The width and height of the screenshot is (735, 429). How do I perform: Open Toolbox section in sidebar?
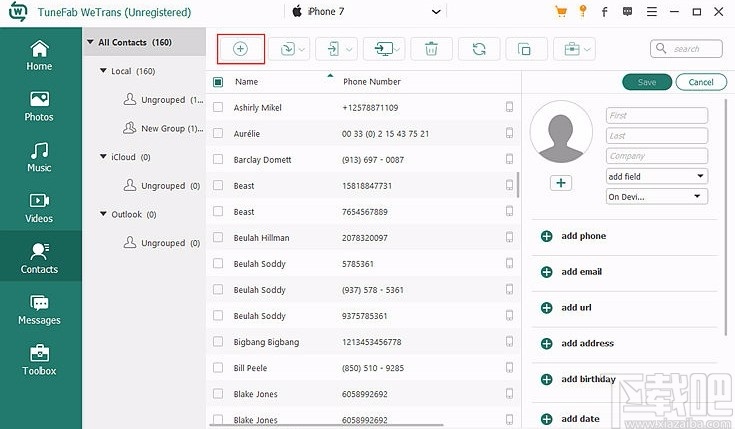(39, 361)
